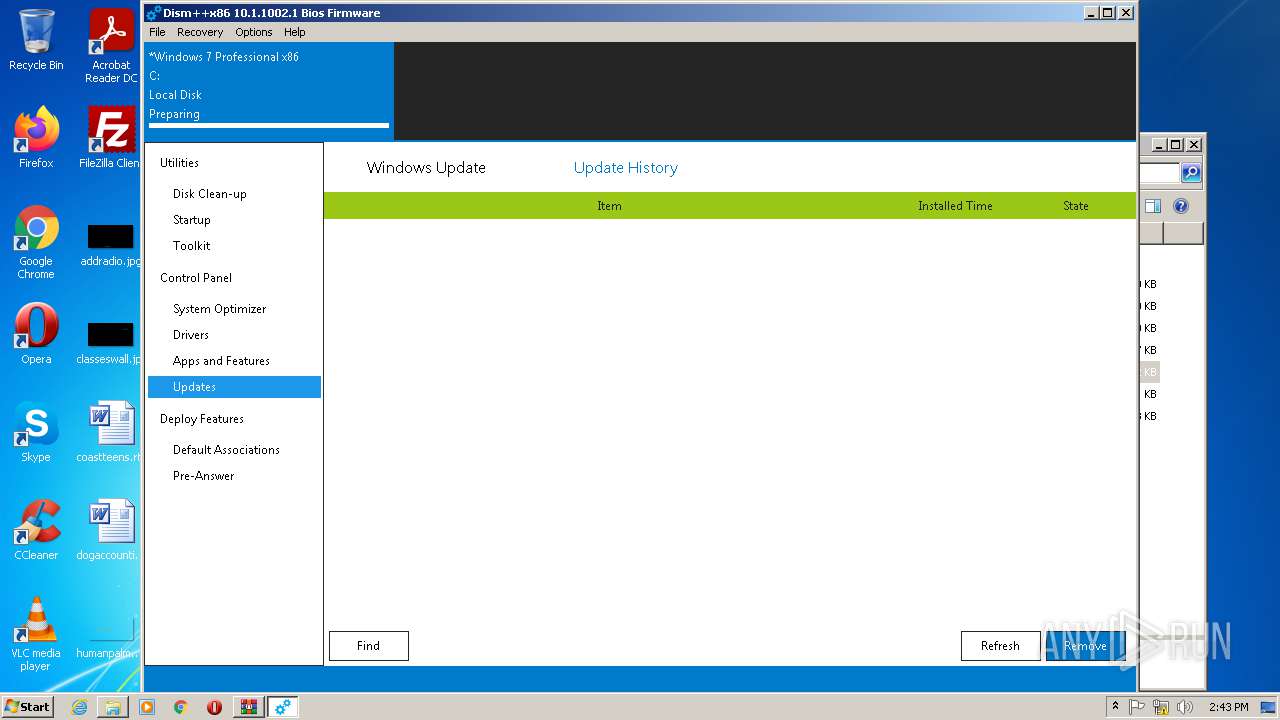Open the Toolkit section

192,246
